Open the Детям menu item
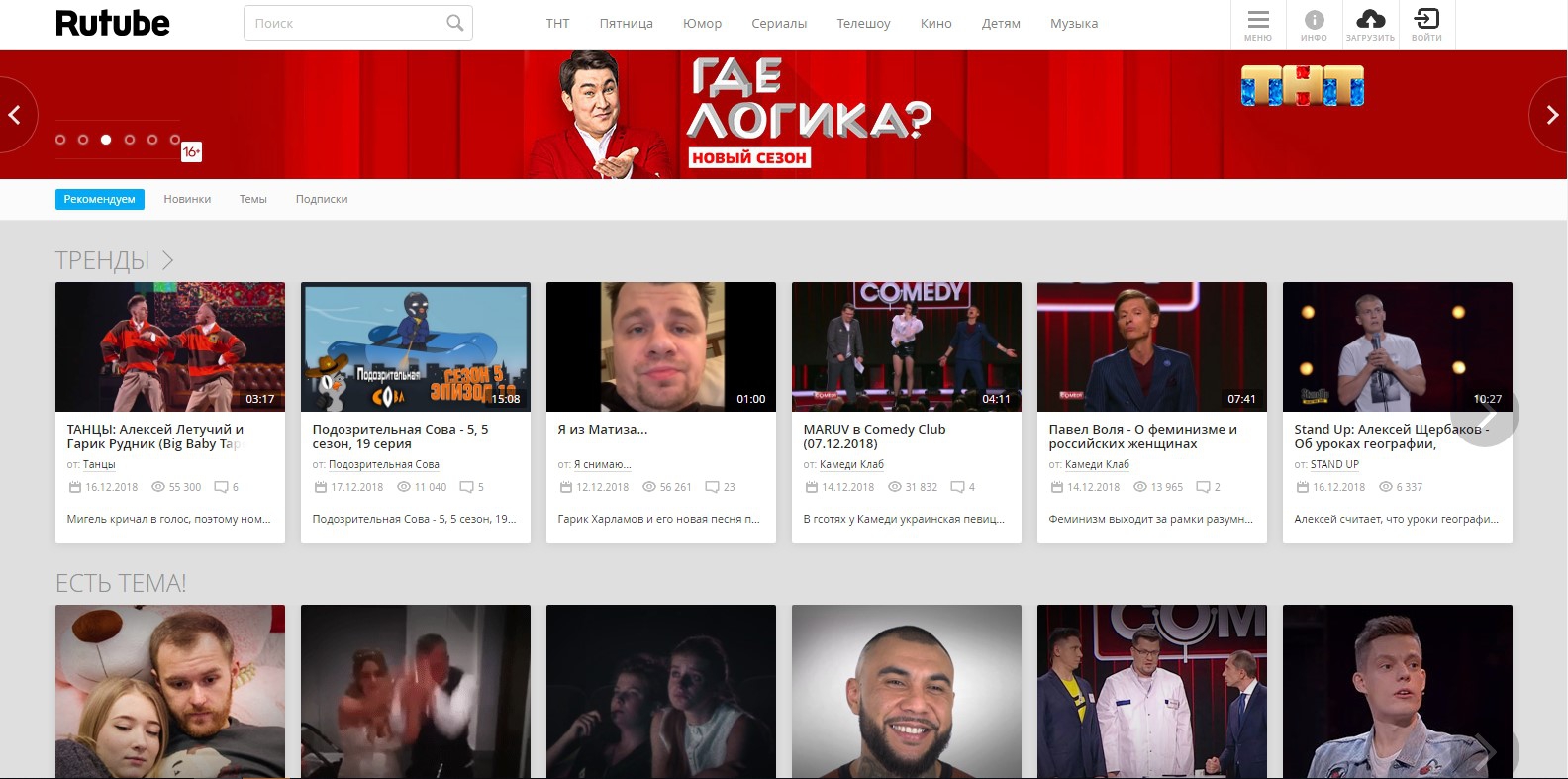 1001,23
